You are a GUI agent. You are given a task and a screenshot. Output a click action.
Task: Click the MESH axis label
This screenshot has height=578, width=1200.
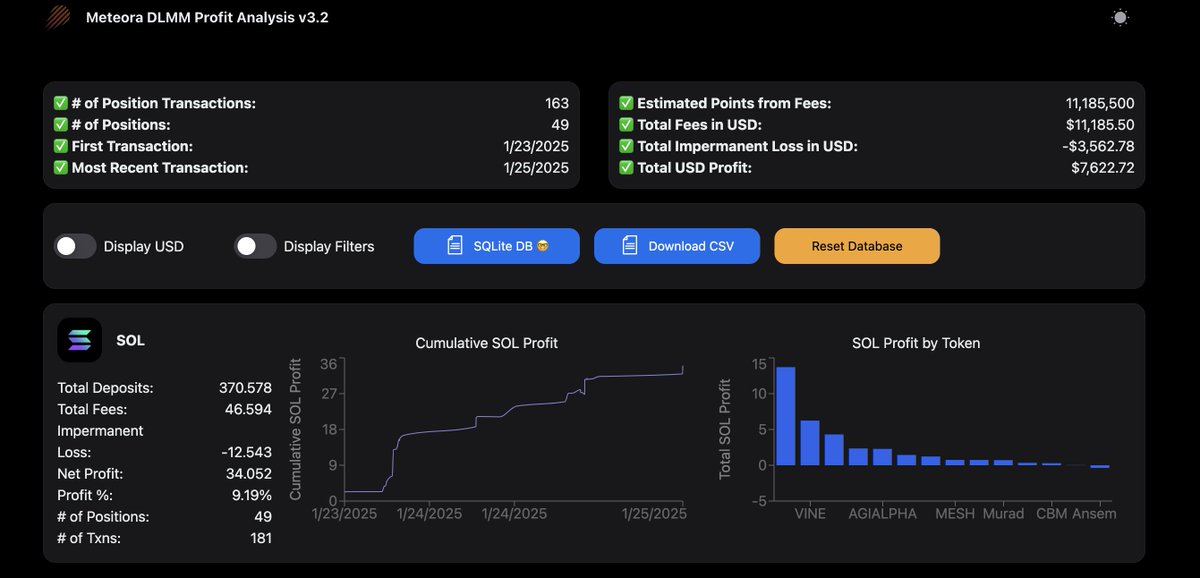coord(954,513)
